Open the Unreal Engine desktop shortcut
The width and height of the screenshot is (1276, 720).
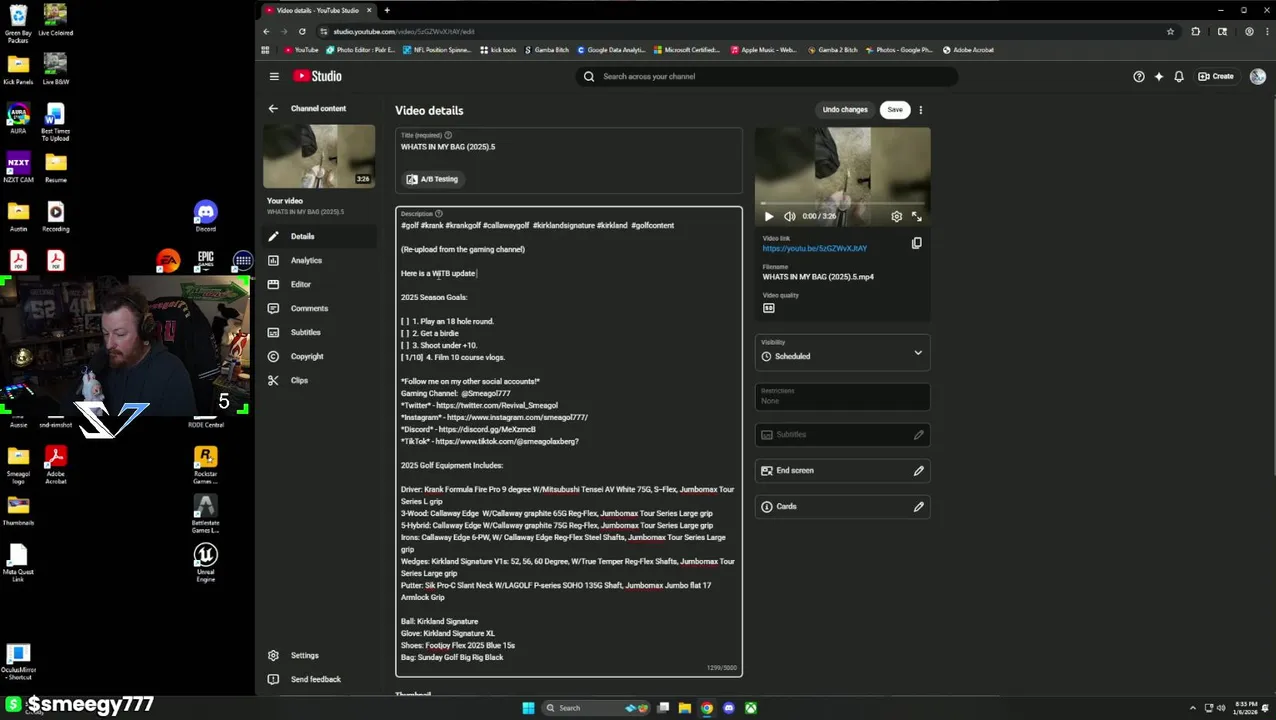point(205,563)
